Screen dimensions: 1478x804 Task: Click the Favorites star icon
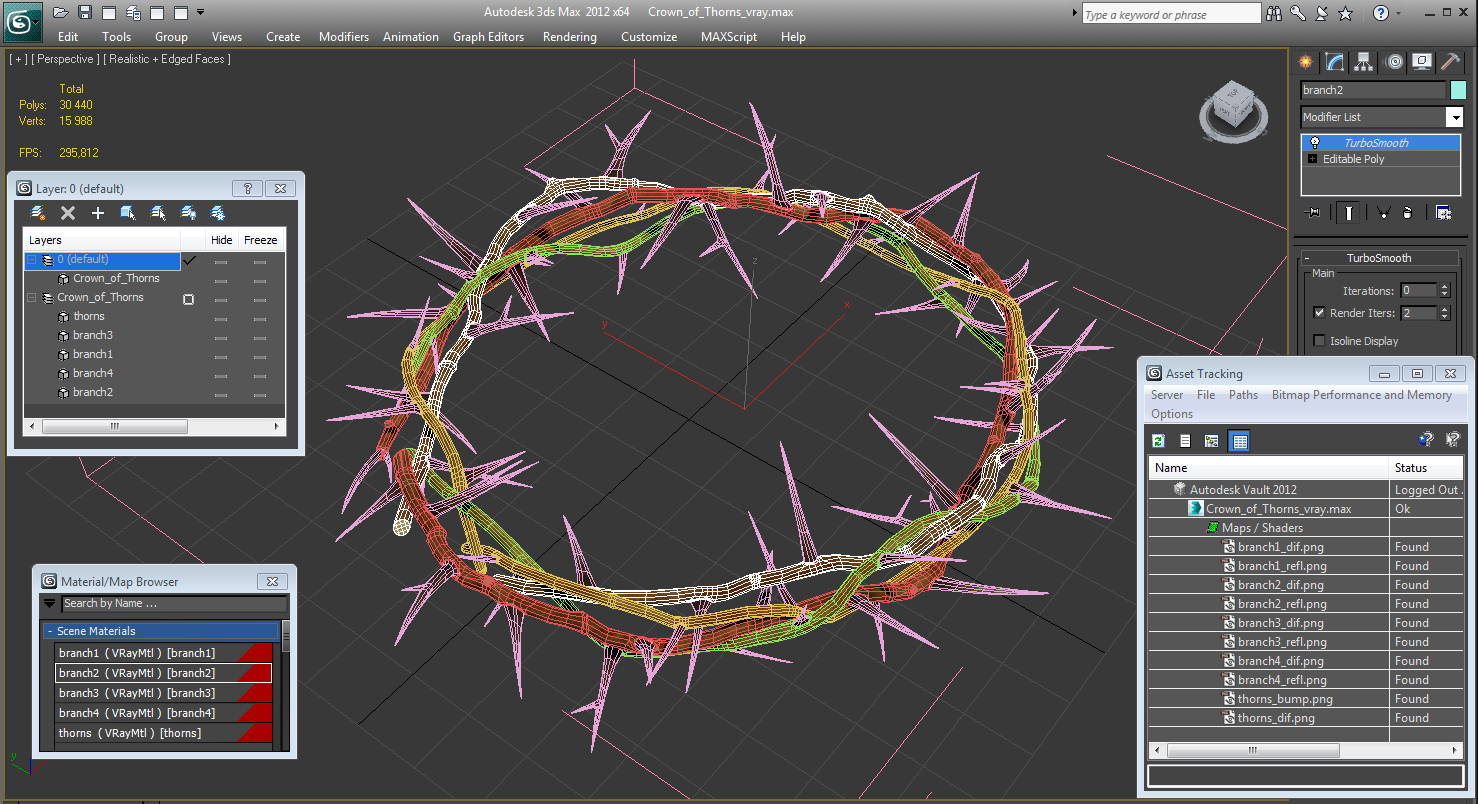click(1346, 13)
